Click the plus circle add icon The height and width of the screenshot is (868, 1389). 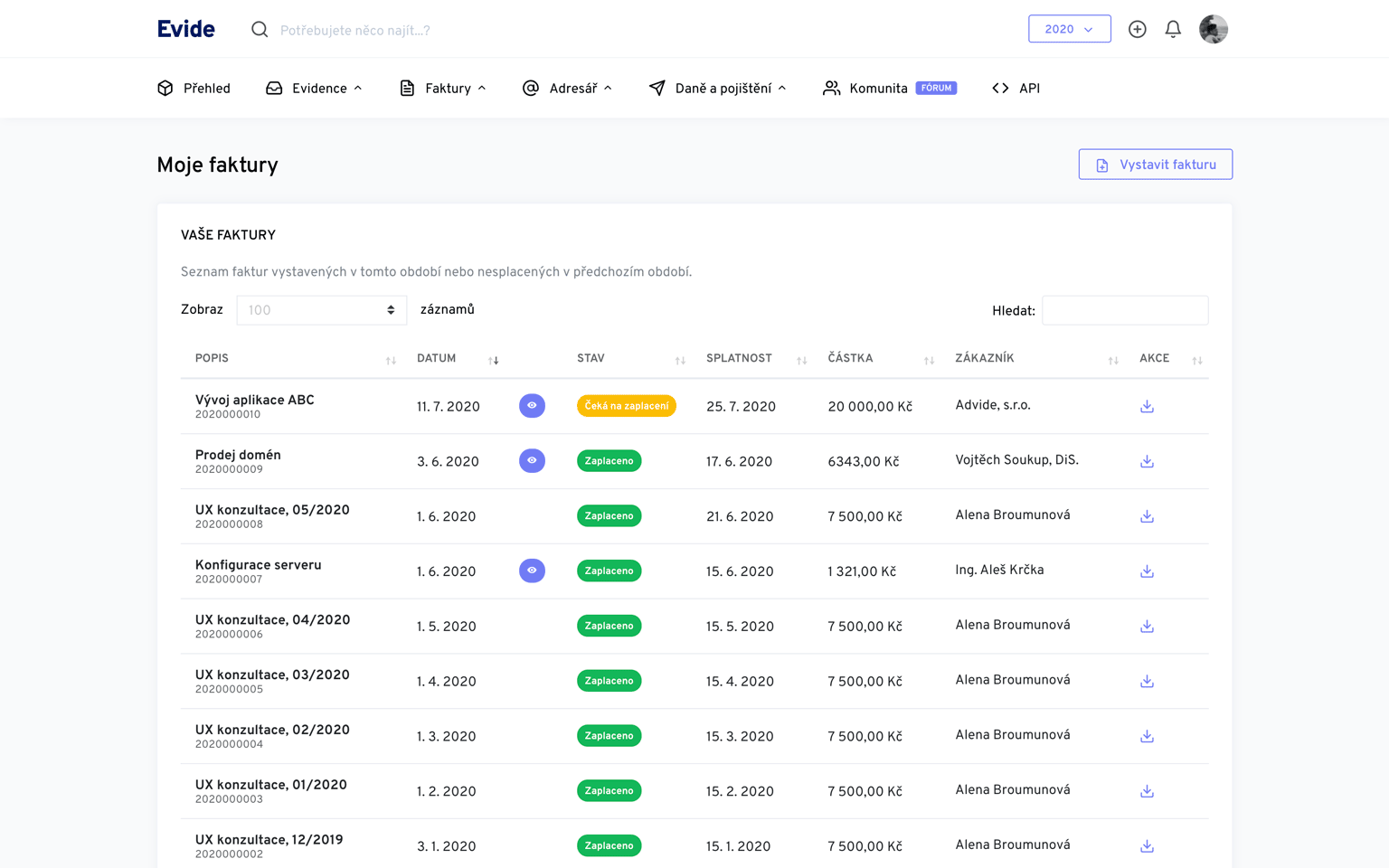coord(1137,29)
